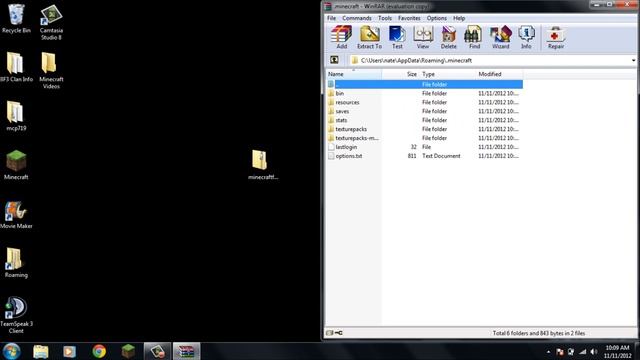
Task: Select the Movie Maker desktop shortcut
Action: [16, 214]
